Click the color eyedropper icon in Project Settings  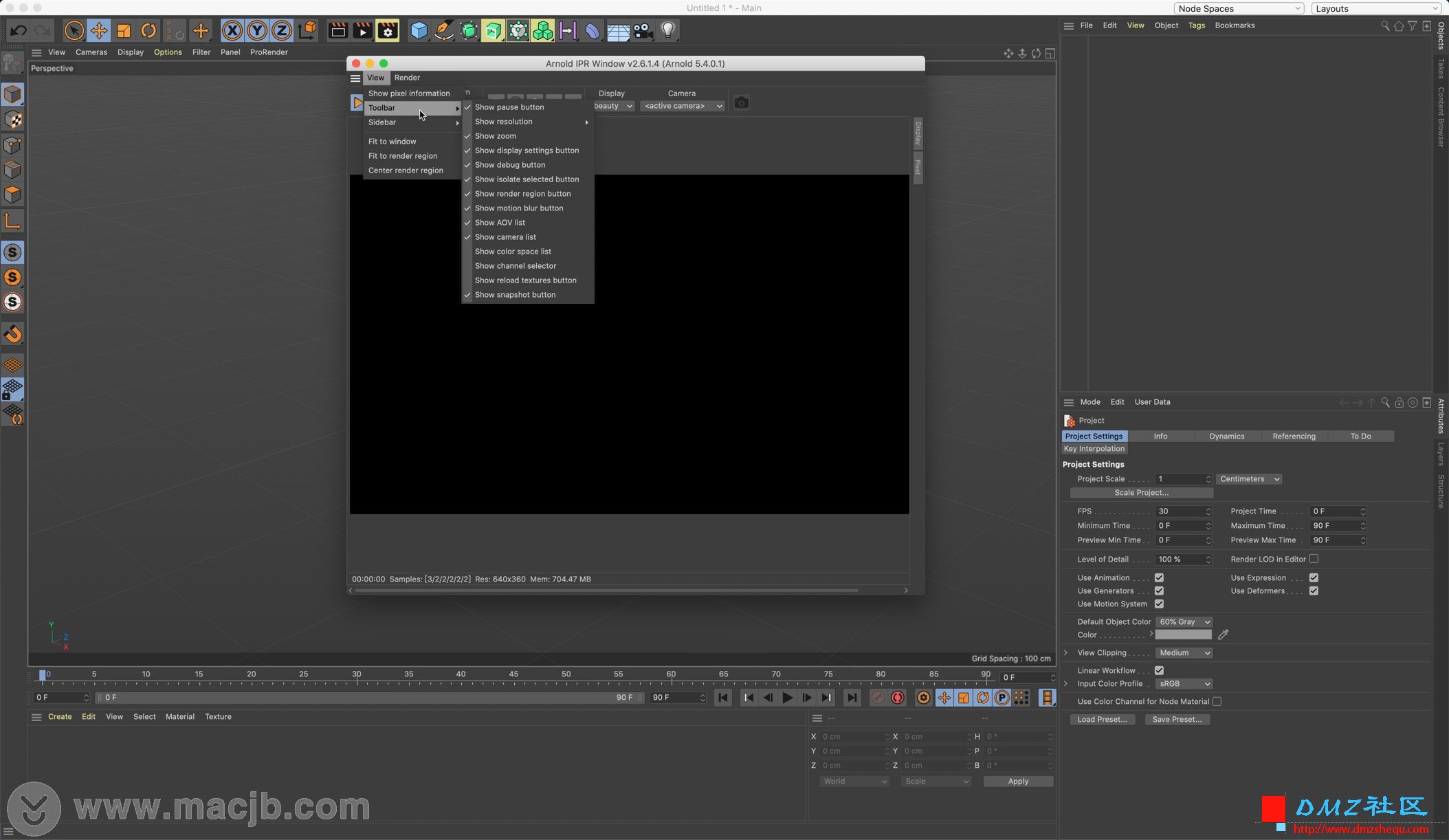click(x=1223, y=634)
